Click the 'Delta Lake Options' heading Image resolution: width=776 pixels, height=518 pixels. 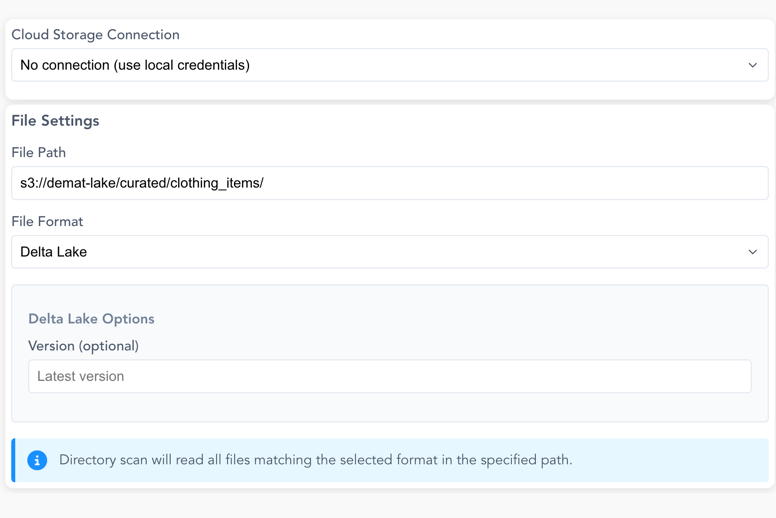(92, 319)
